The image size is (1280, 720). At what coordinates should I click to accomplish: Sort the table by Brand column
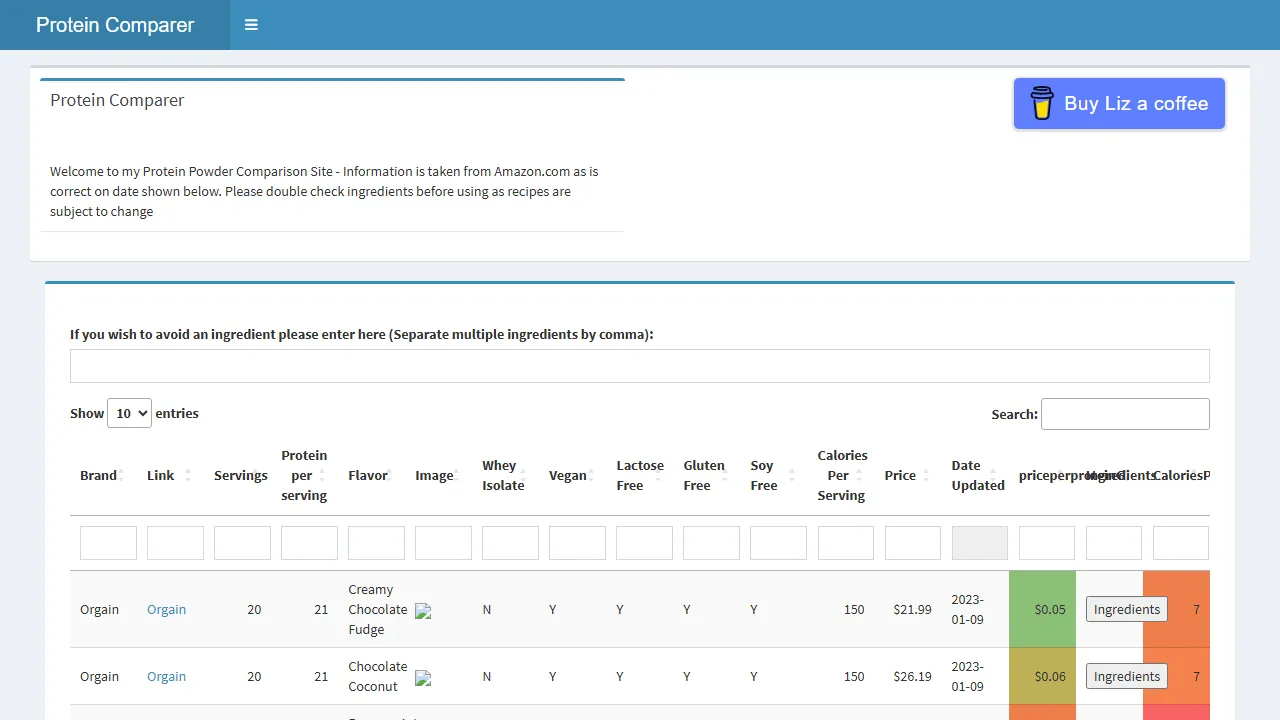(x=98, y=475)
